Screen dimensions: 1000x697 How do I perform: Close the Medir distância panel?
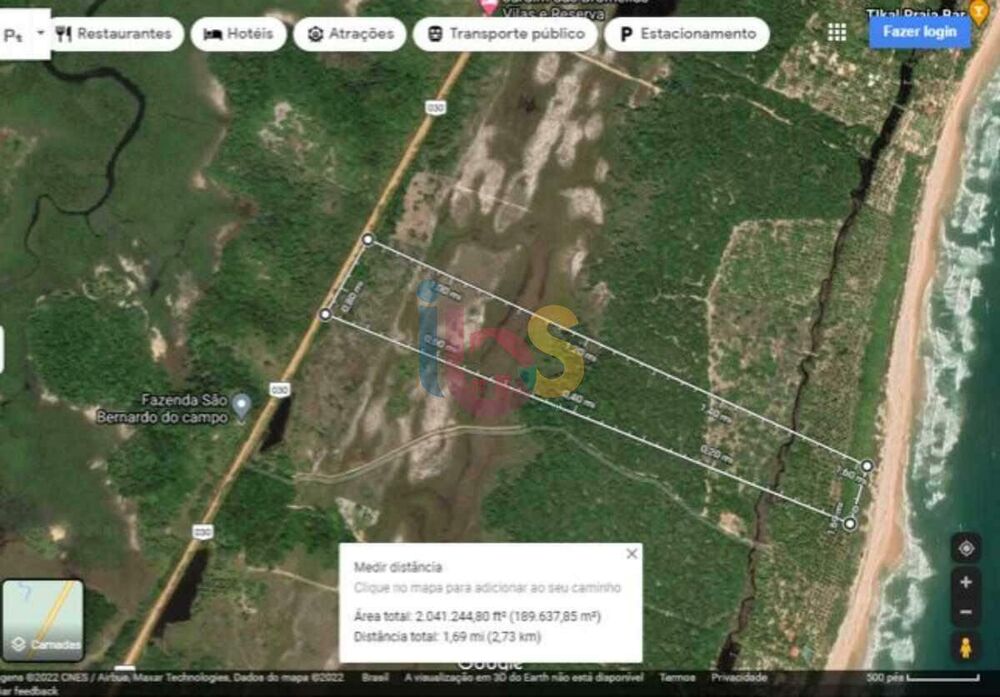point(631,554)
